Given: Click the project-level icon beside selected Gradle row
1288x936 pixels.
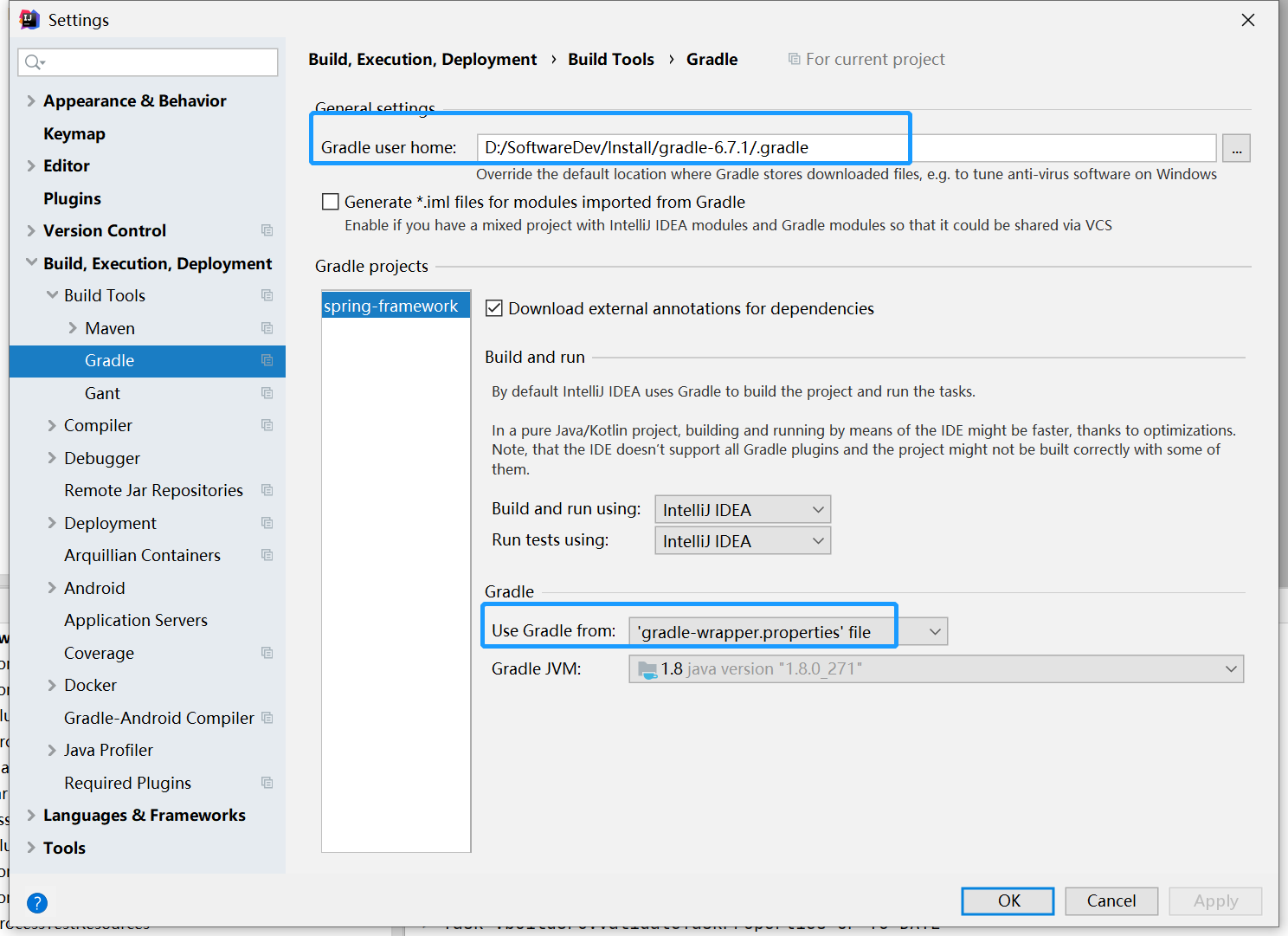Looking at the screenshot, I should point(267,360).
